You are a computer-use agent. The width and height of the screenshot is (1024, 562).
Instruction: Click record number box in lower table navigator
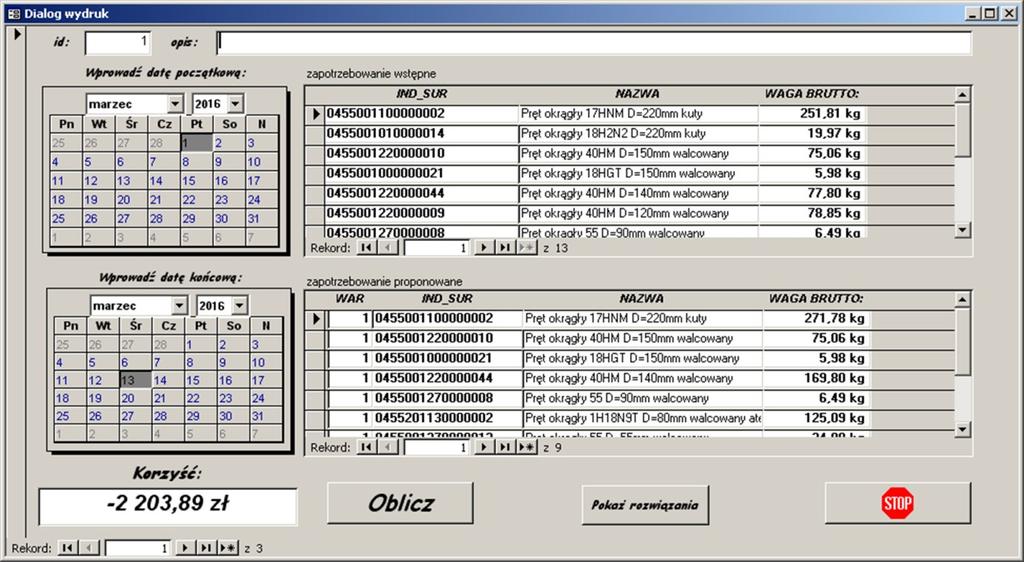[437, 447]
